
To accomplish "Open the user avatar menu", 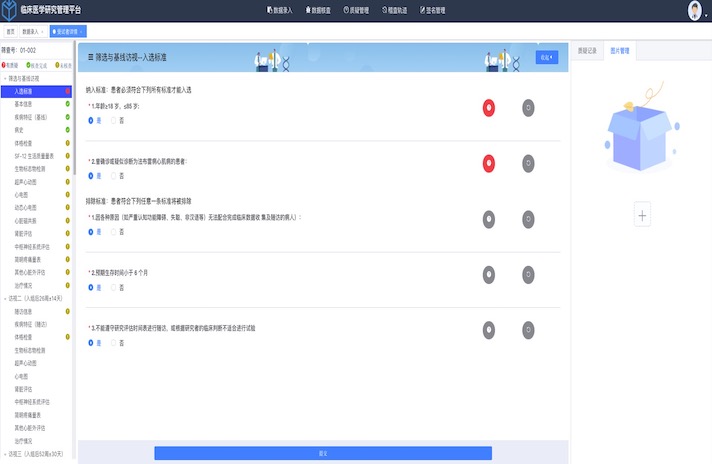I will [695, 11].
